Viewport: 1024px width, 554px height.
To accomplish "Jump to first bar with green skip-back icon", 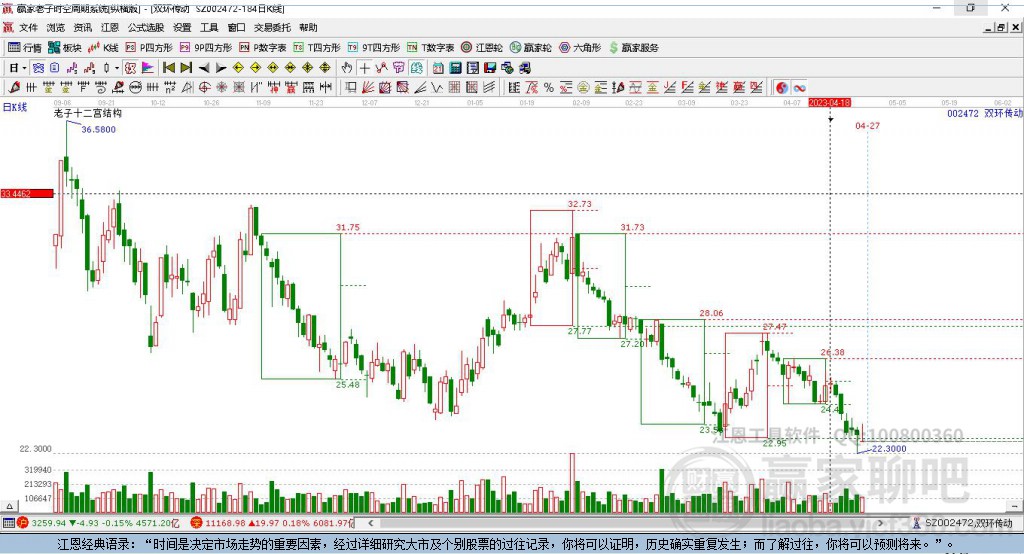I will (168, 68).
